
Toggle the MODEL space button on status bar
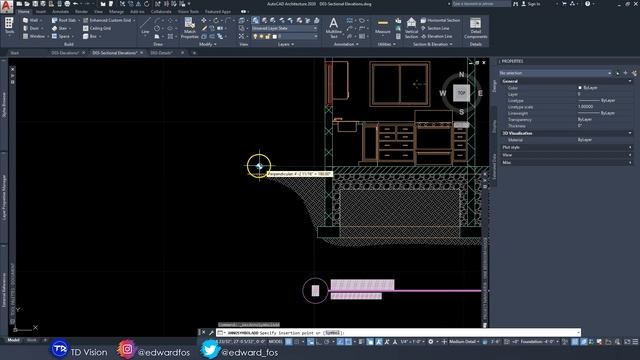tap(275, 342)
